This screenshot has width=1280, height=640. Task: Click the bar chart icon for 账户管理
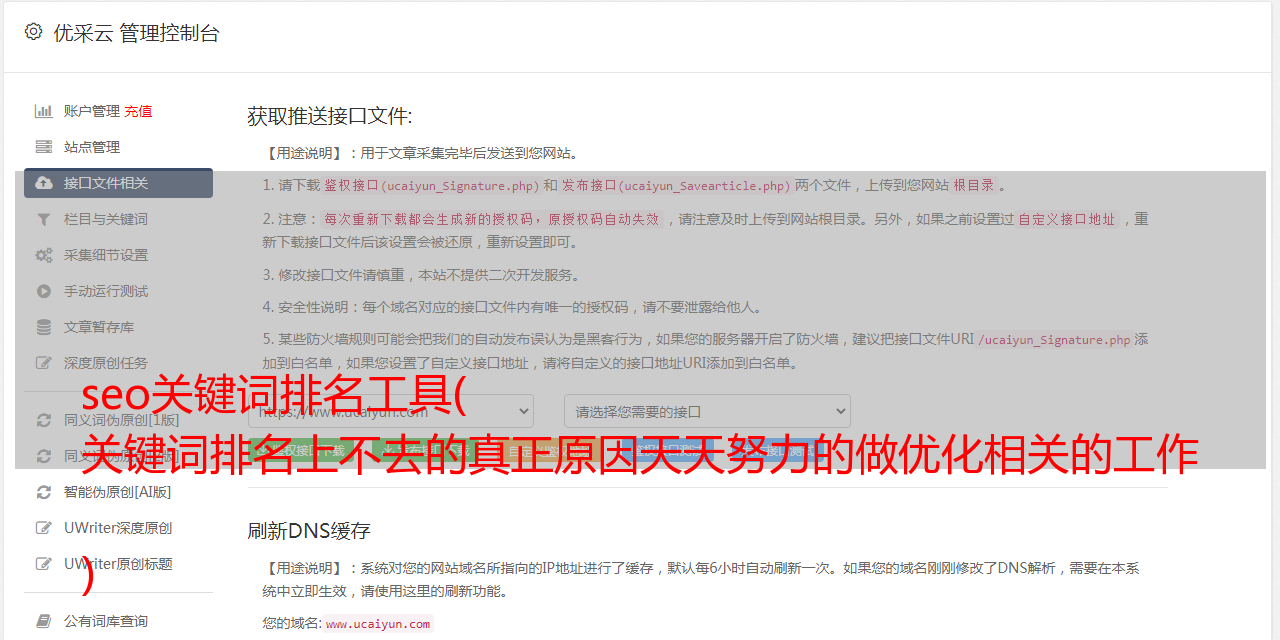44,111
